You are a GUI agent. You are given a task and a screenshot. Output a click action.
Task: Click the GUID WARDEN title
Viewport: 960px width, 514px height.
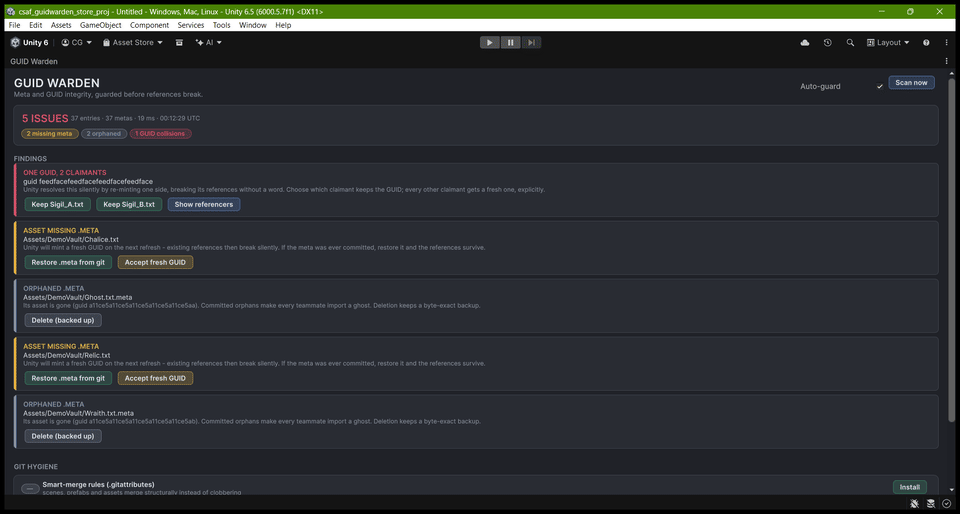pyautogui.click(x=57, y=83)
